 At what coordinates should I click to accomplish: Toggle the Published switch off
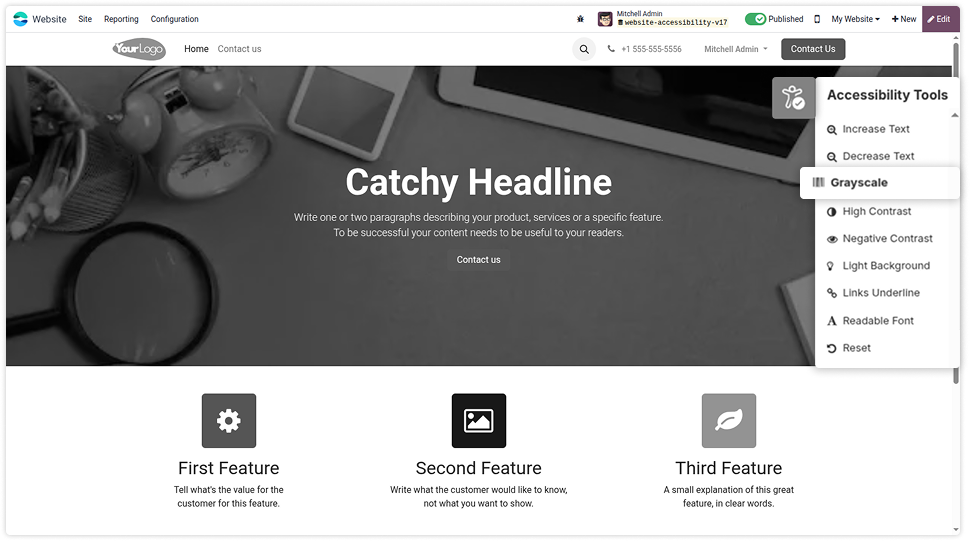[x=755, y=19]
